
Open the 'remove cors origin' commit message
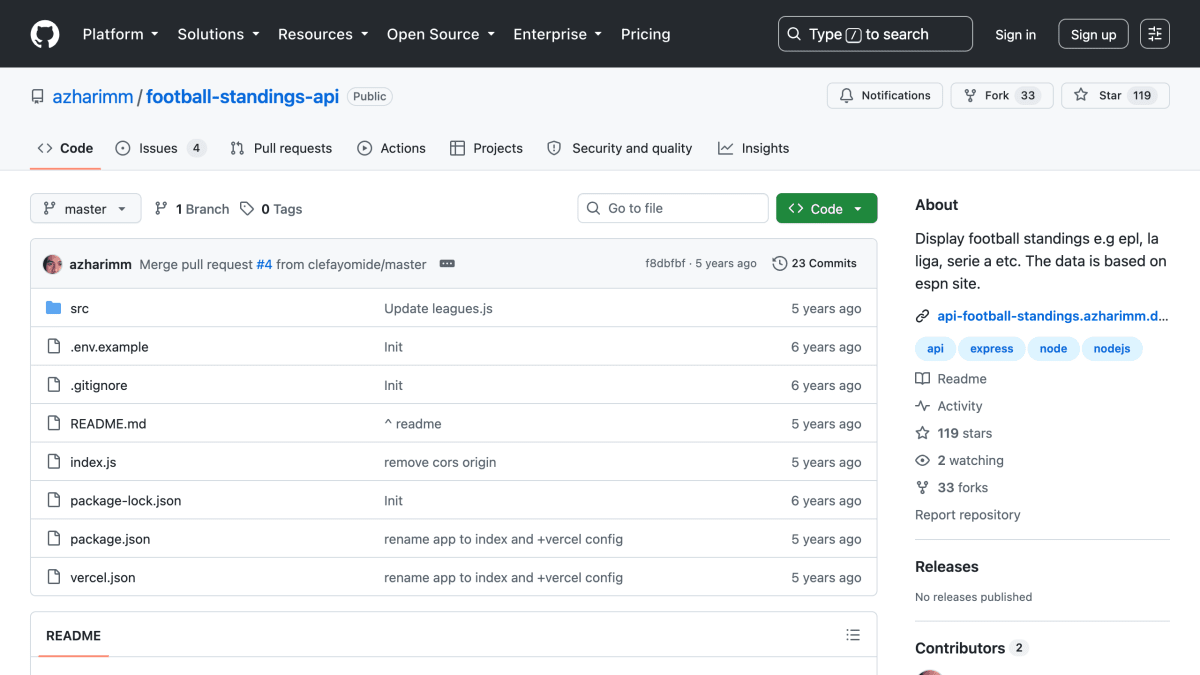(x=440, y=462)
